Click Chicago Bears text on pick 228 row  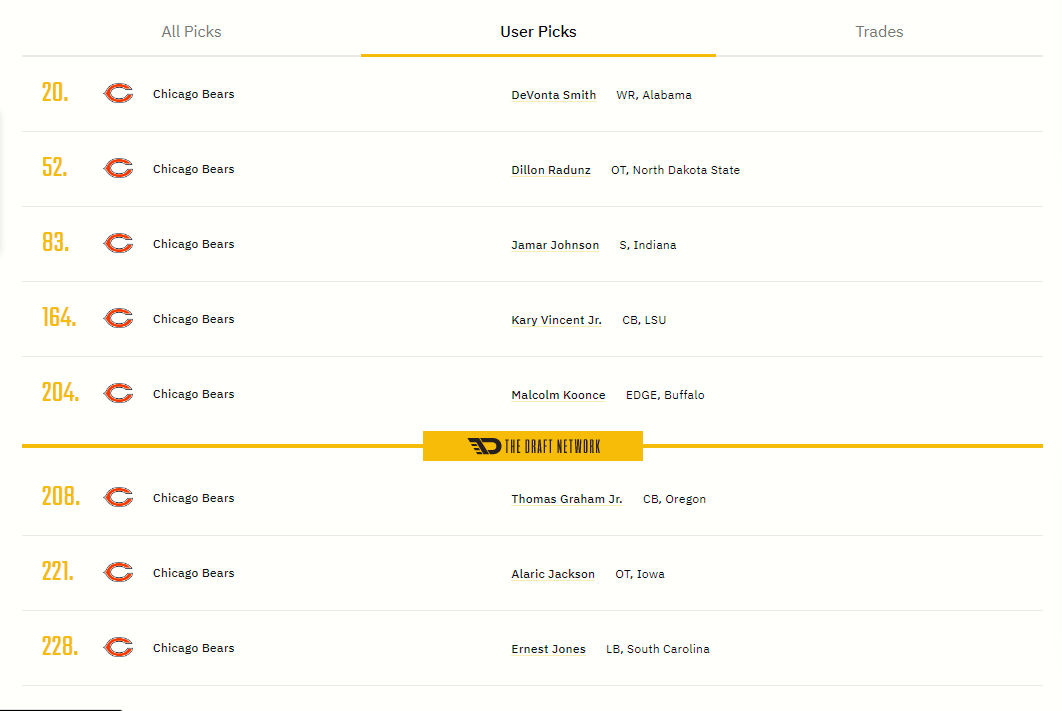194,649
